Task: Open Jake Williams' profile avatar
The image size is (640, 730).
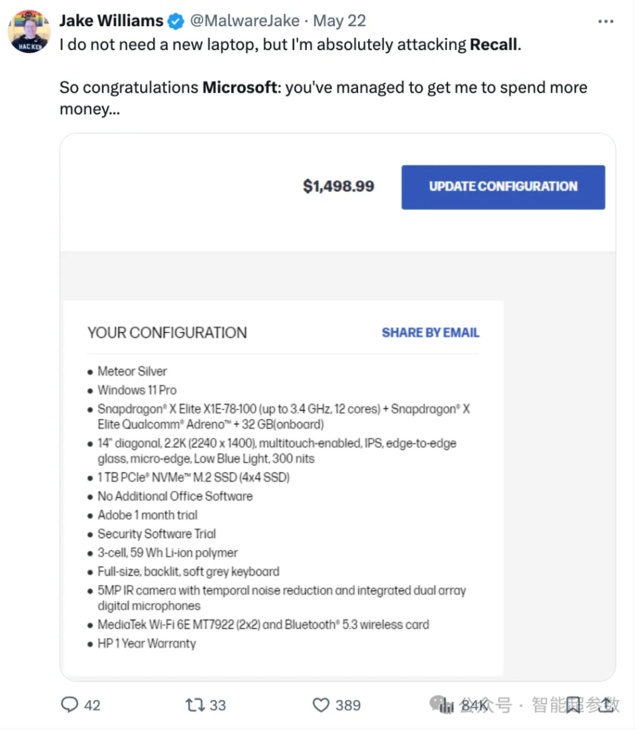Action: tap(29, 32)
